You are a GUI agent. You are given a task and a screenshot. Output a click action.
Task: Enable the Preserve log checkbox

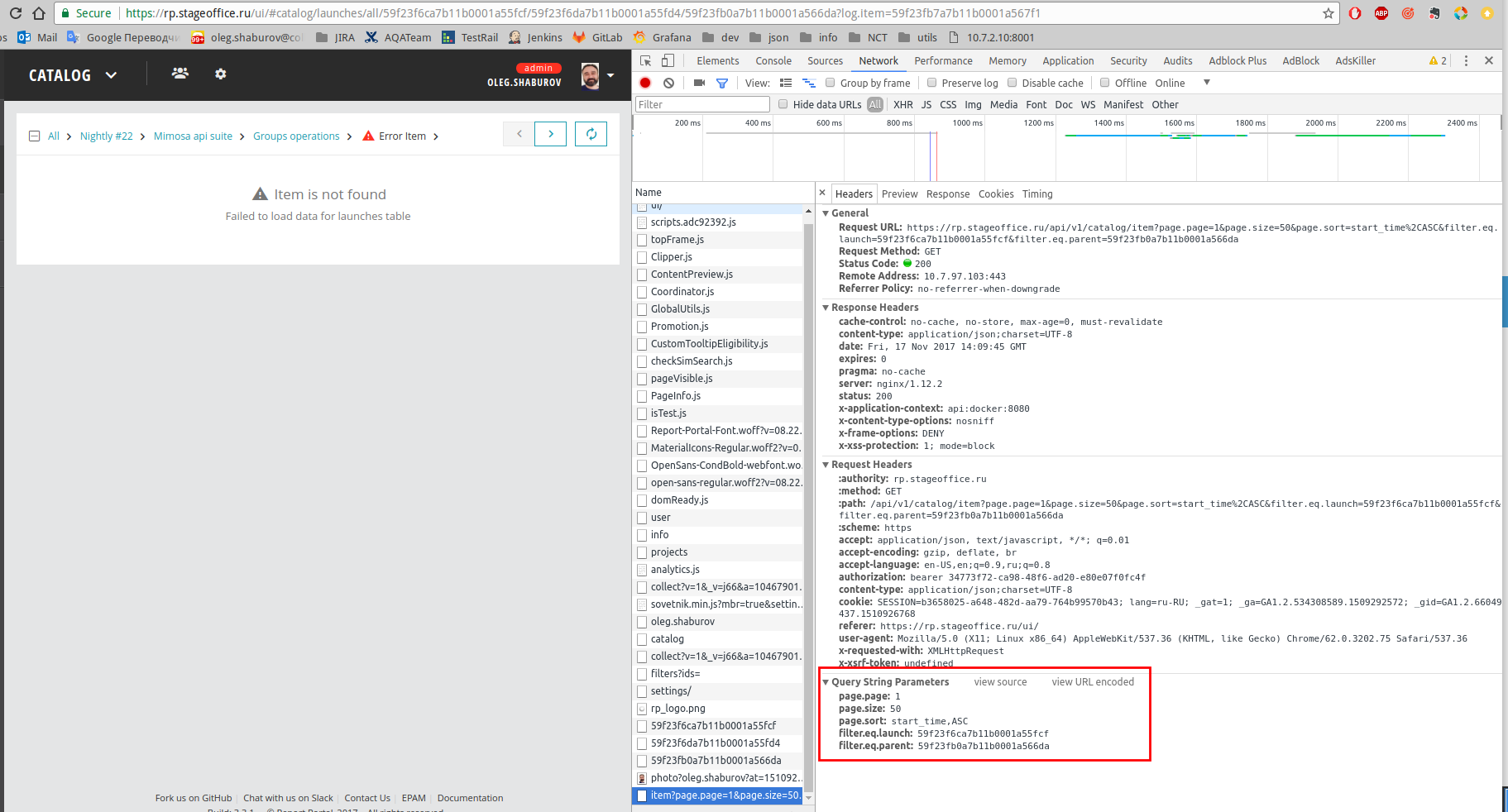(x=932, y=83)
